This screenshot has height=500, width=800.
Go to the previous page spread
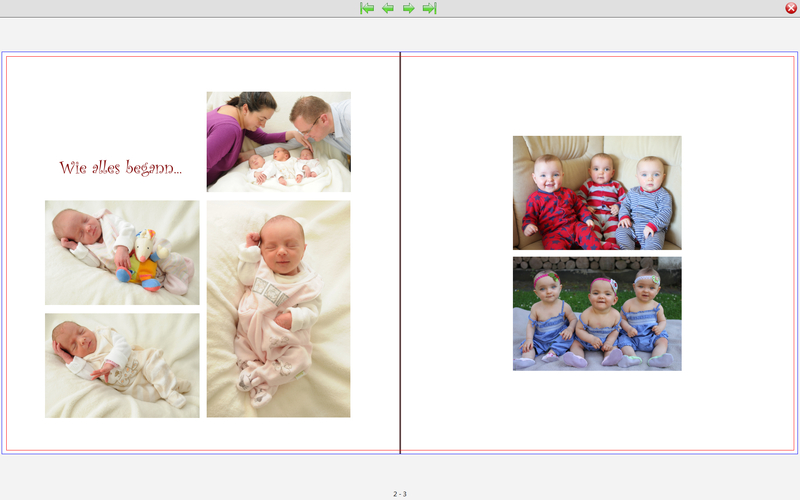click(388, 8)
